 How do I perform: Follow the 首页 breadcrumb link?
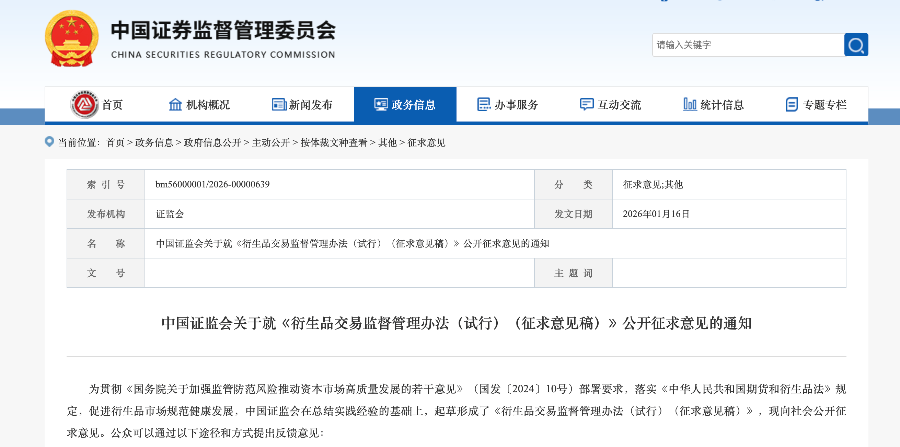click(115, 143)
